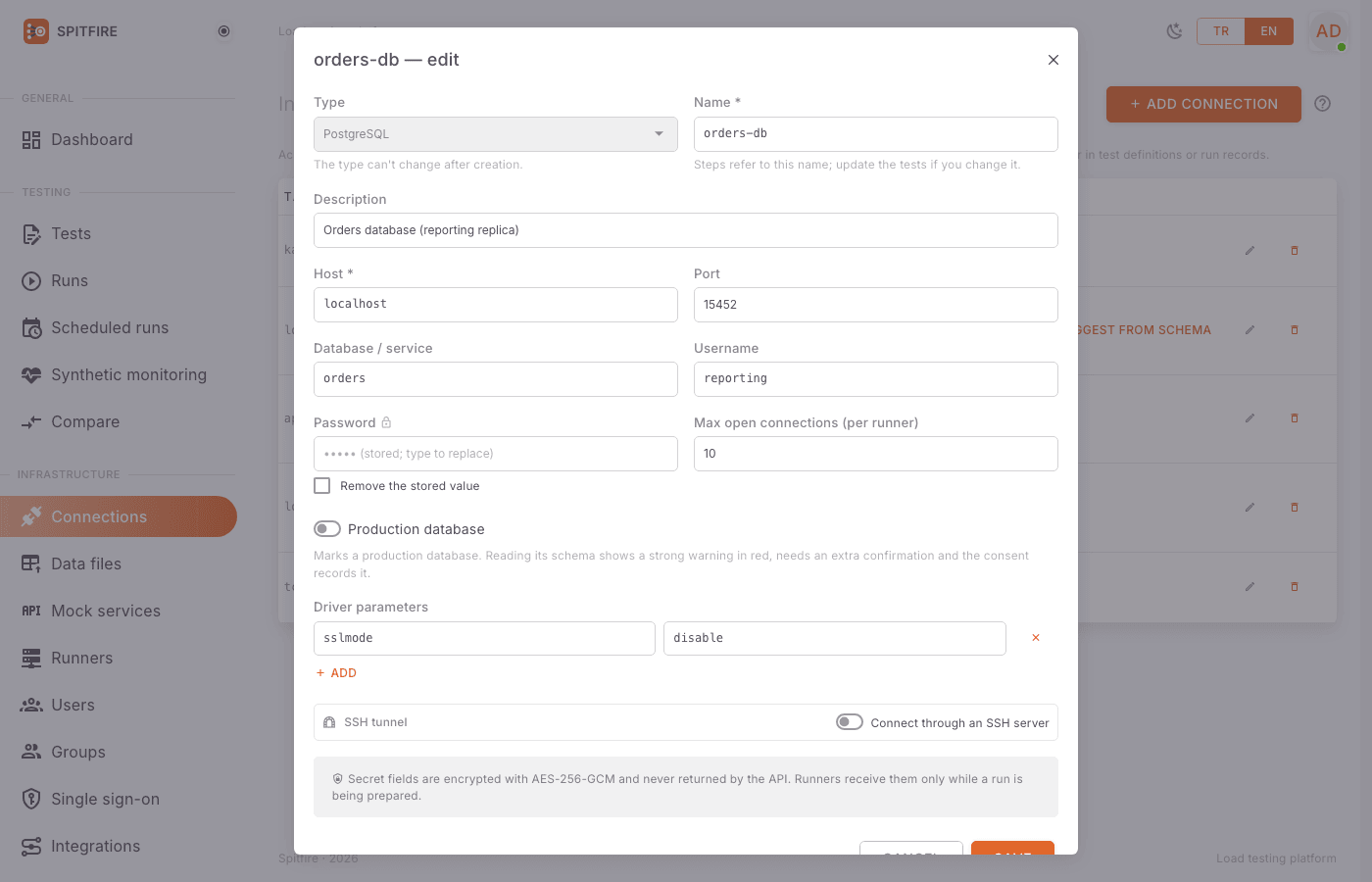Click the Password input field

(x=495, y=454)
